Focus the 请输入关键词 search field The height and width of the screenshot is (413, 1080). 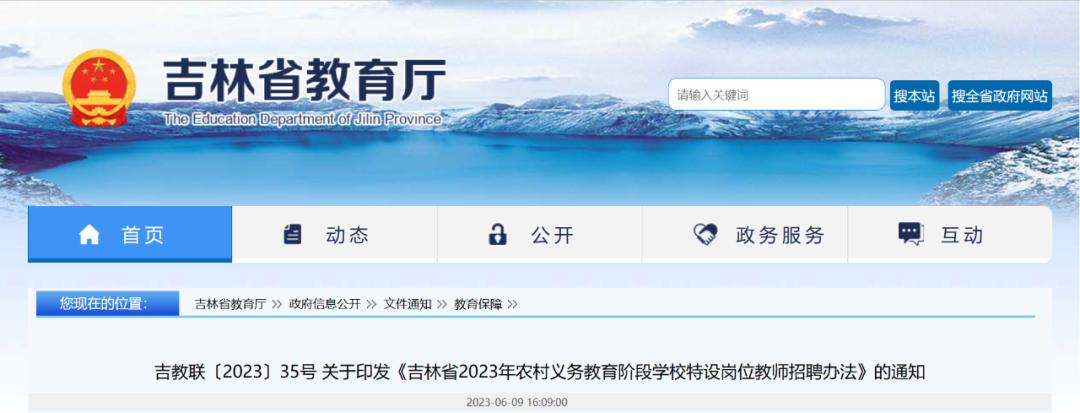(x=776, y=95)
